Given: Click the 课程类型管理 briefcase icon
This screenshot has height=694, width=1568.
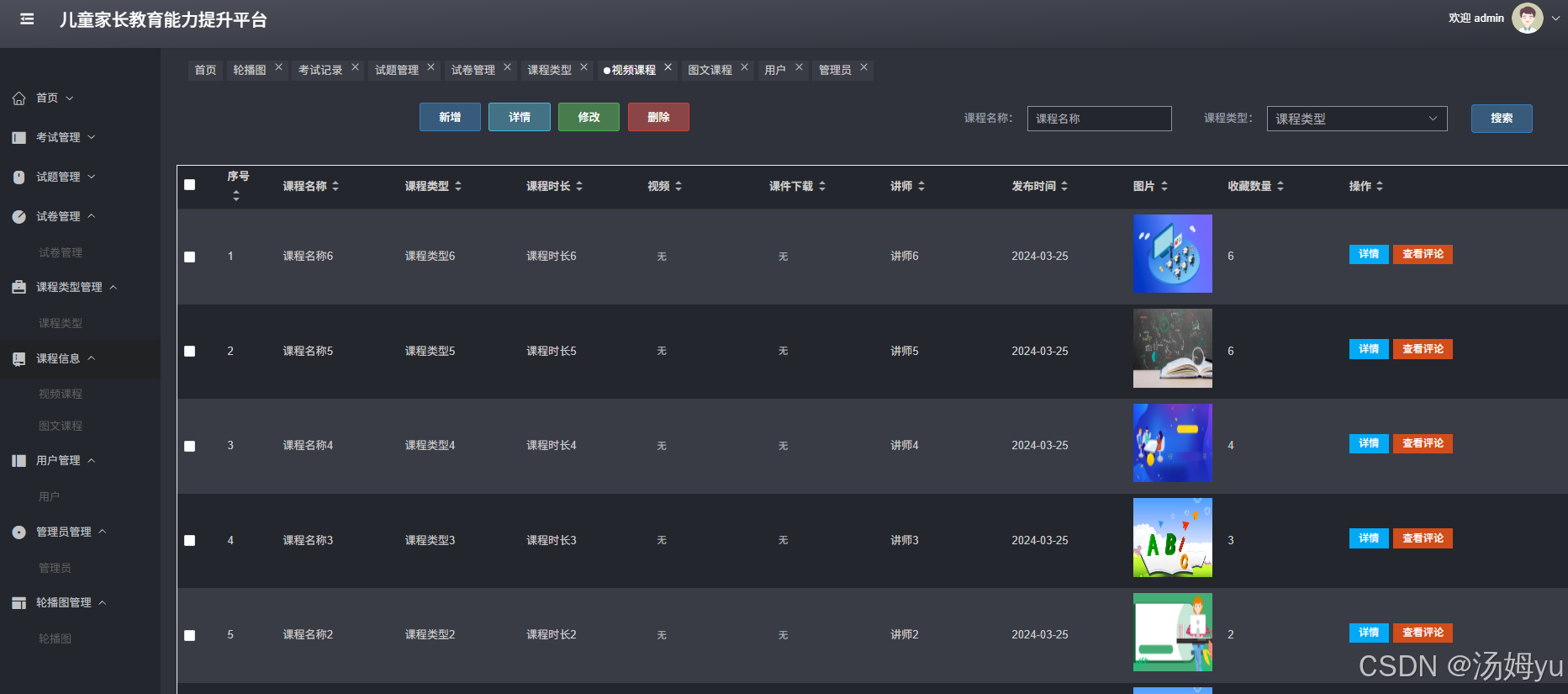Looking at the screenshot, I should tap(18, 287).
